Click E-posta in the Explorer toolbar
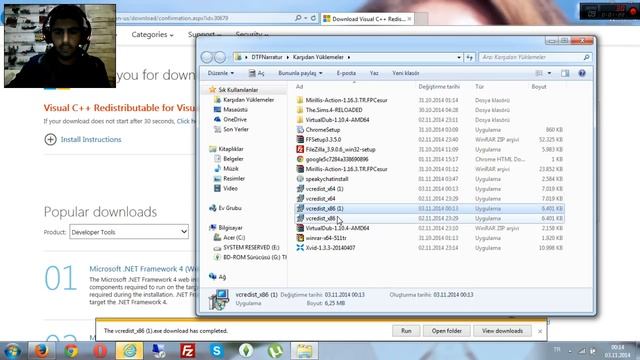This screenshot has height=360, width=640. click(x=346, y=73)
